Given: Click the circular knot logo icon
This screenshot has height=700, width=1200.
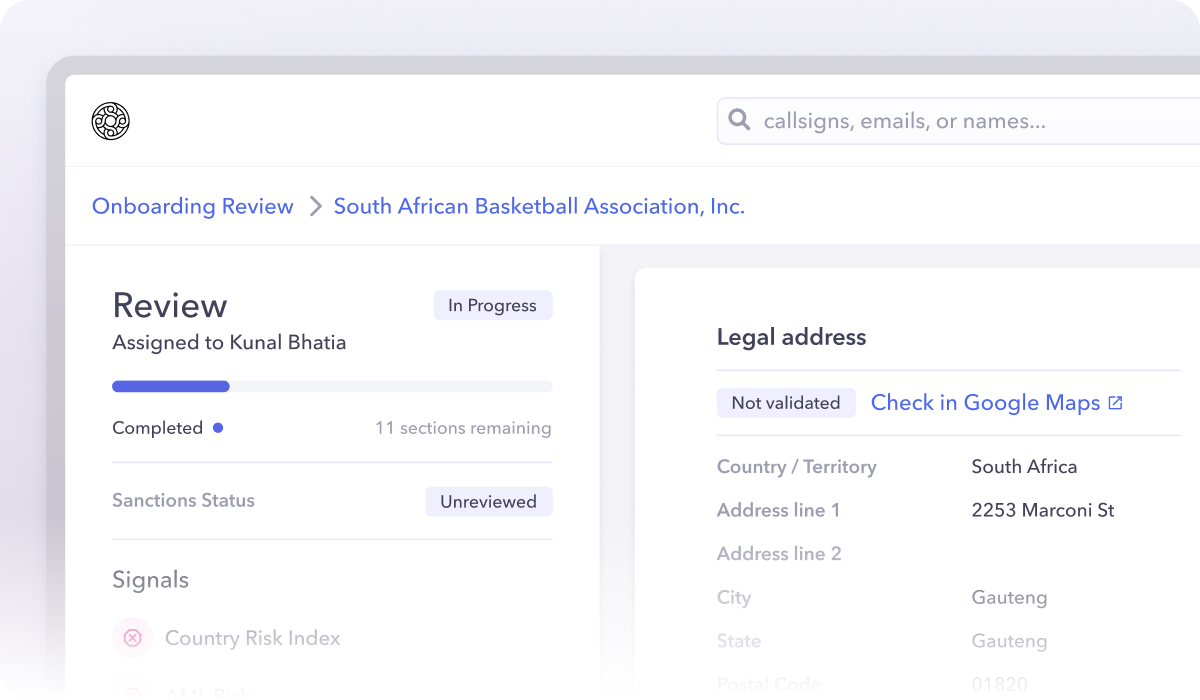Looking at the screenshot, I should pos(111,121).
